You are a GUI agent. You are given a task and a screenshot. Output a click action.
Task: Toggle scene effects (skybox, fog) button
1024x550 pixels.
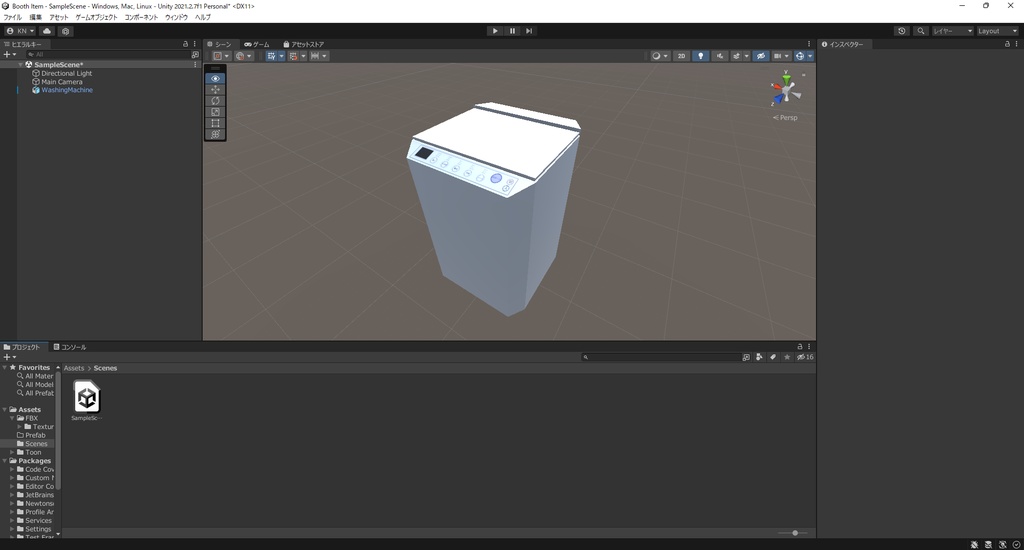point(737,56)
